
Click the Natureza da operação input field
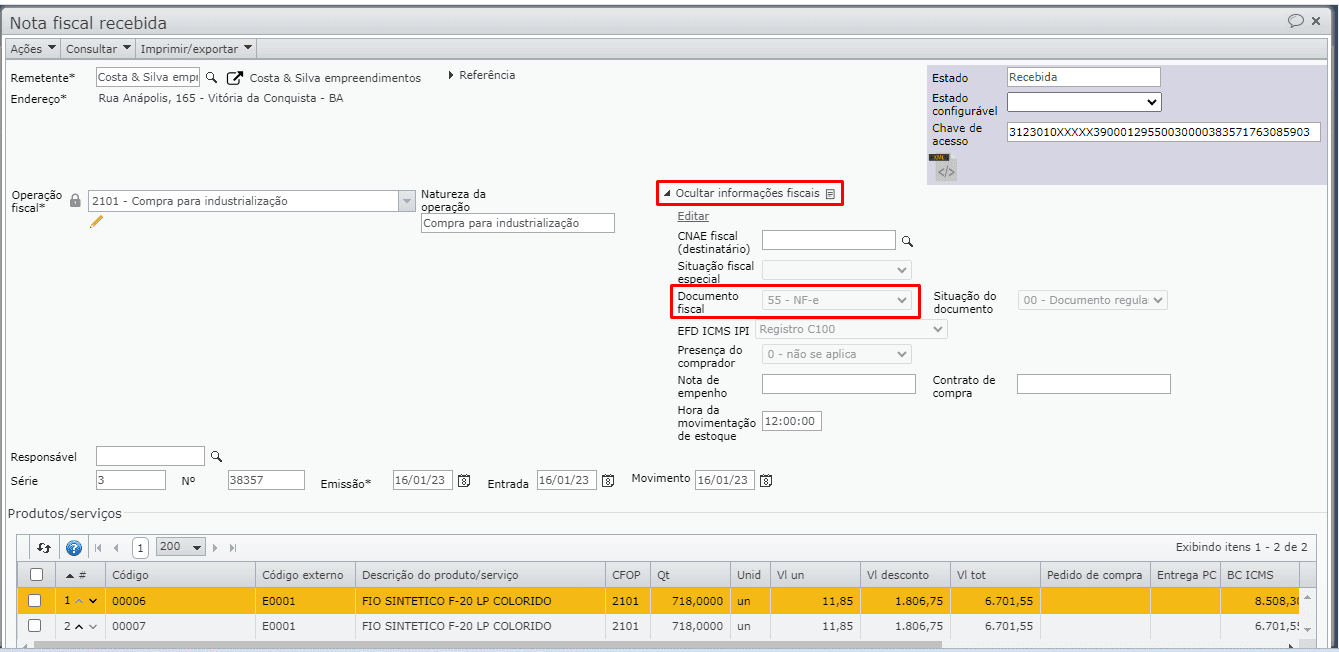(x=518, y=223)
